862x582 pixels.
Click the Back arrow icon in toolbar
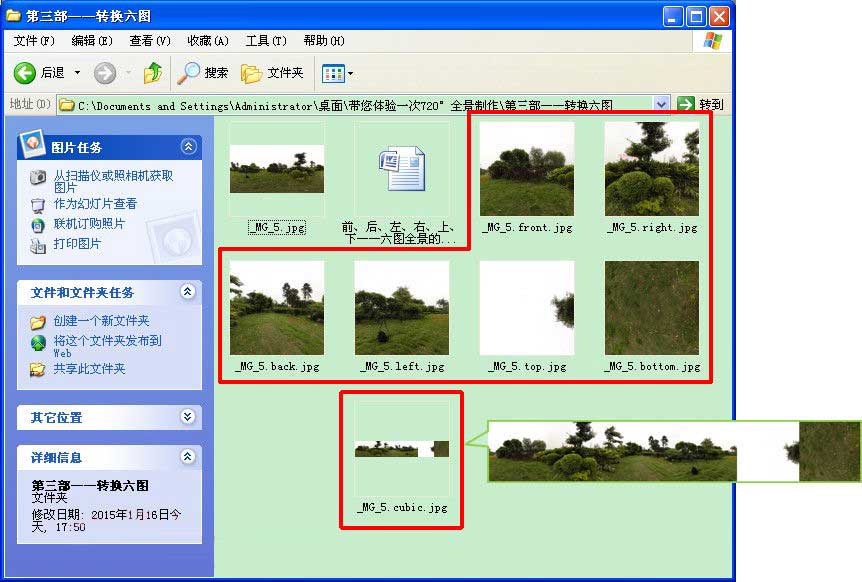(25, 73)
